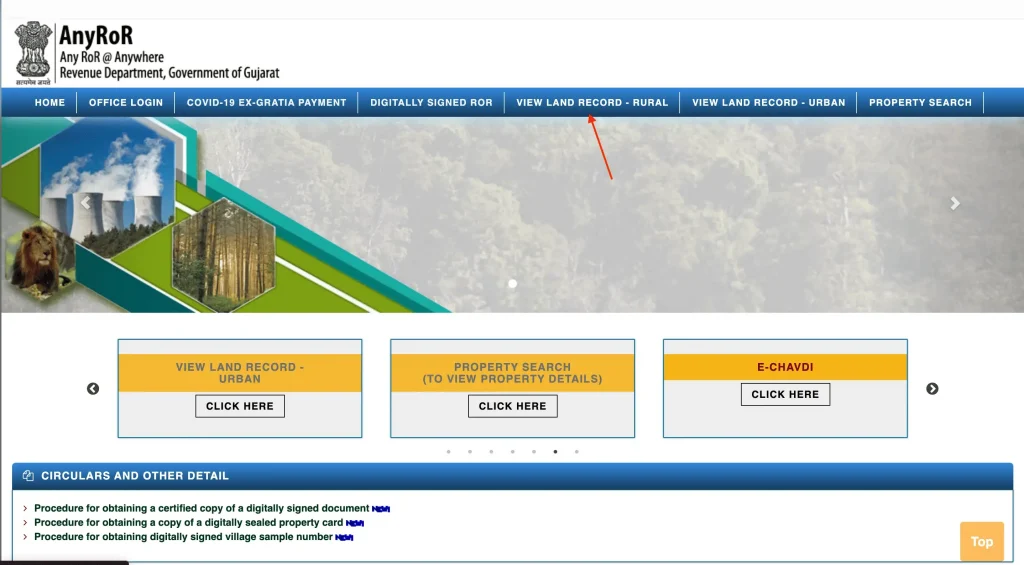Open procedure for certified copy of signed document
Image resolution: width=1024 pixels, height=565 pixels.
(202, 508)
